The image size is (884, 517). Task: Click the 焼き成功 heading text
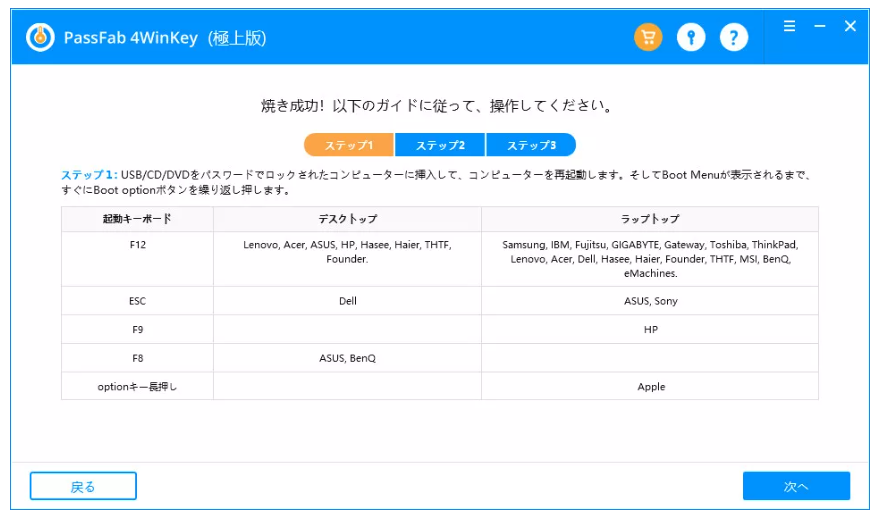click(x=437, y=105)
